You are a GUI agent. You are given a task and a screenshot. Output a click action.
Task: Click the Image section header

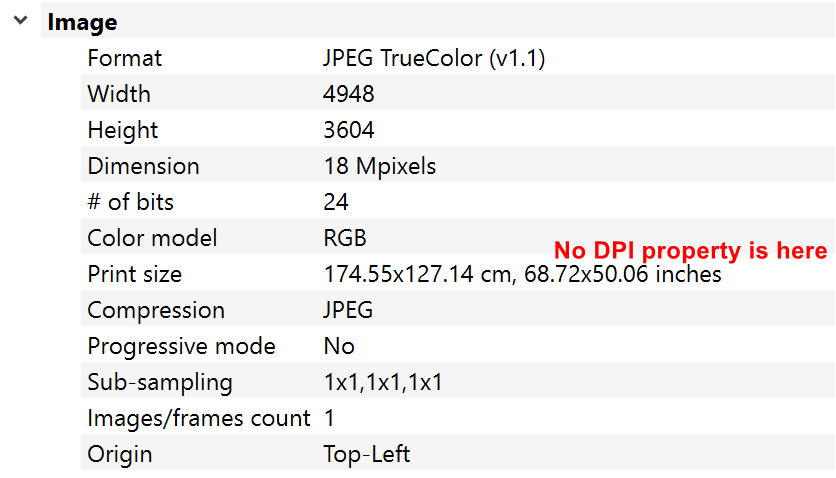(x=82, y=22)
